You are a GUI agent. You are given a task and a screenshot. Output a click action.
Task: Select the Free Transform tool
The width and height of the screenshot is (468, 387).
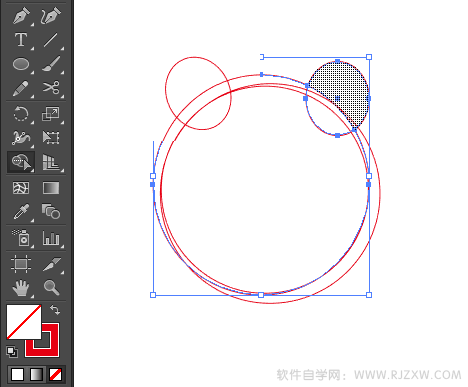click(51, 137)
